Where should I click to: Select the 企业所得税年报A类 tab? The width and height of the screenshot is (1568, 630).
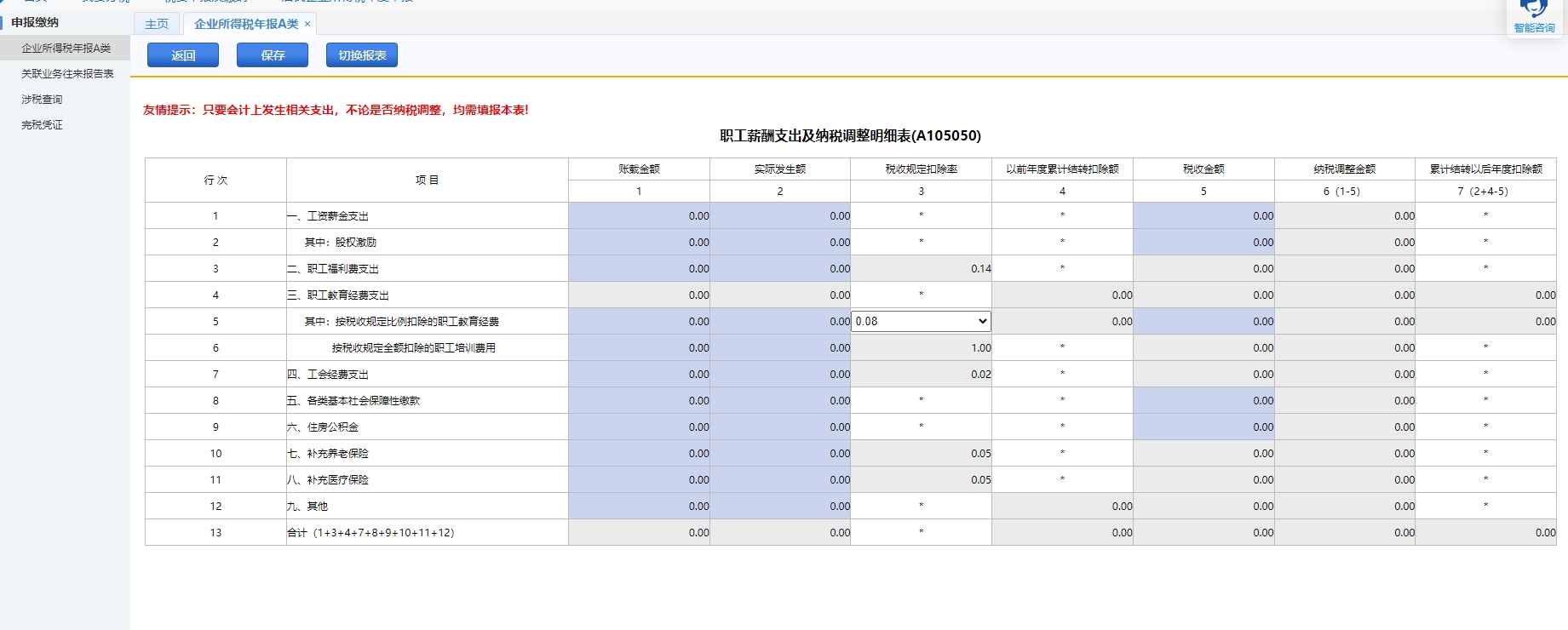click(245, 24)
